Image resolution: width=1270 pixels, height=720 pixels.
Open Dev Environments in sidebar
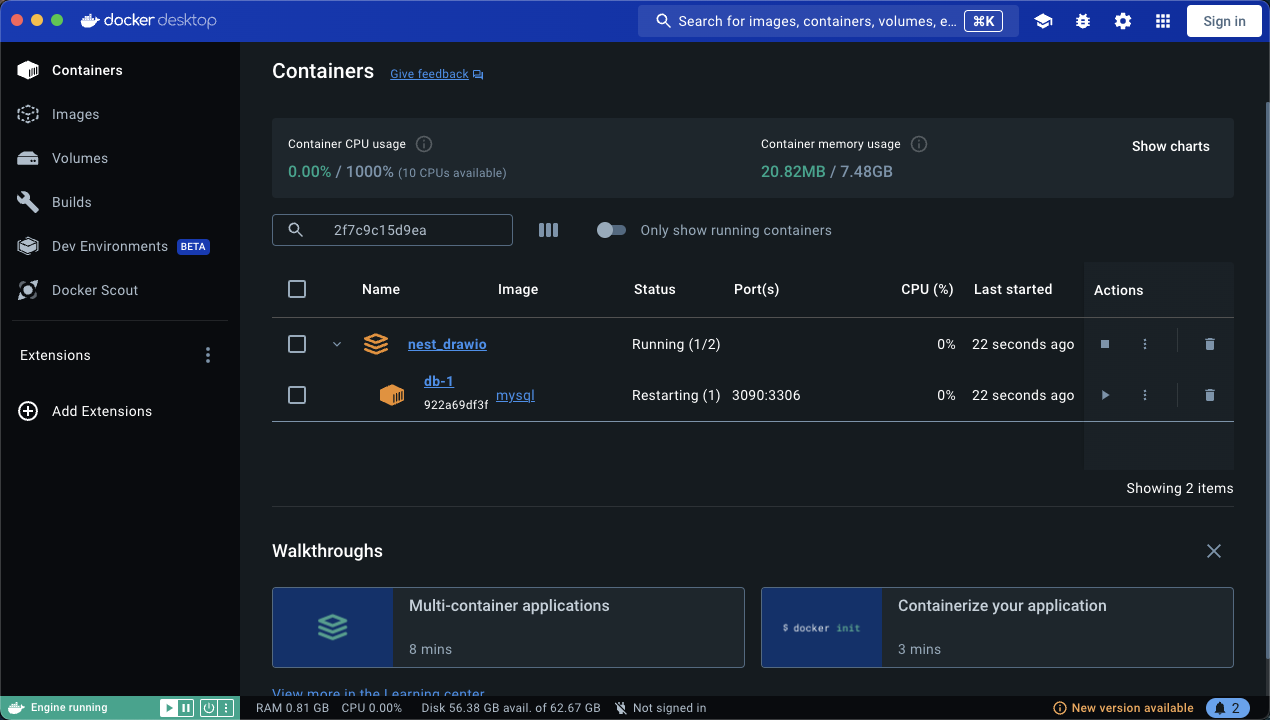point(120,246)
